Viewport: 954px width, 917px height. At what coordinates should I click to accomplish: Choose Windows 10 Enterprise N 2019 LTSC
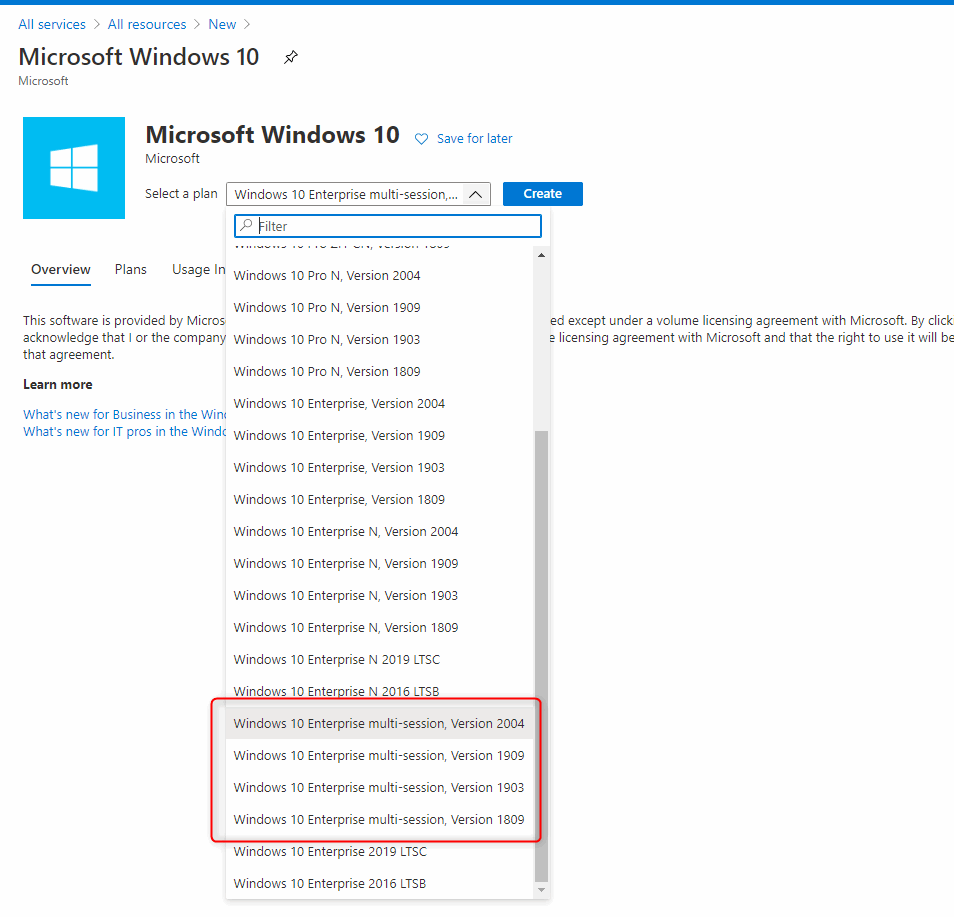tap(380, 660)
